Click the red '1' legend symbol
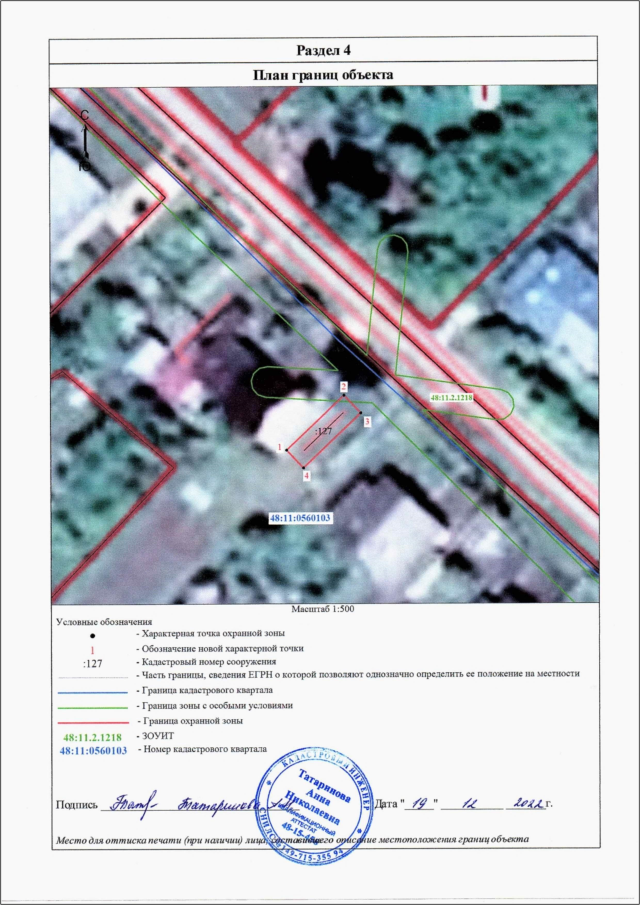 click(92, 649)
